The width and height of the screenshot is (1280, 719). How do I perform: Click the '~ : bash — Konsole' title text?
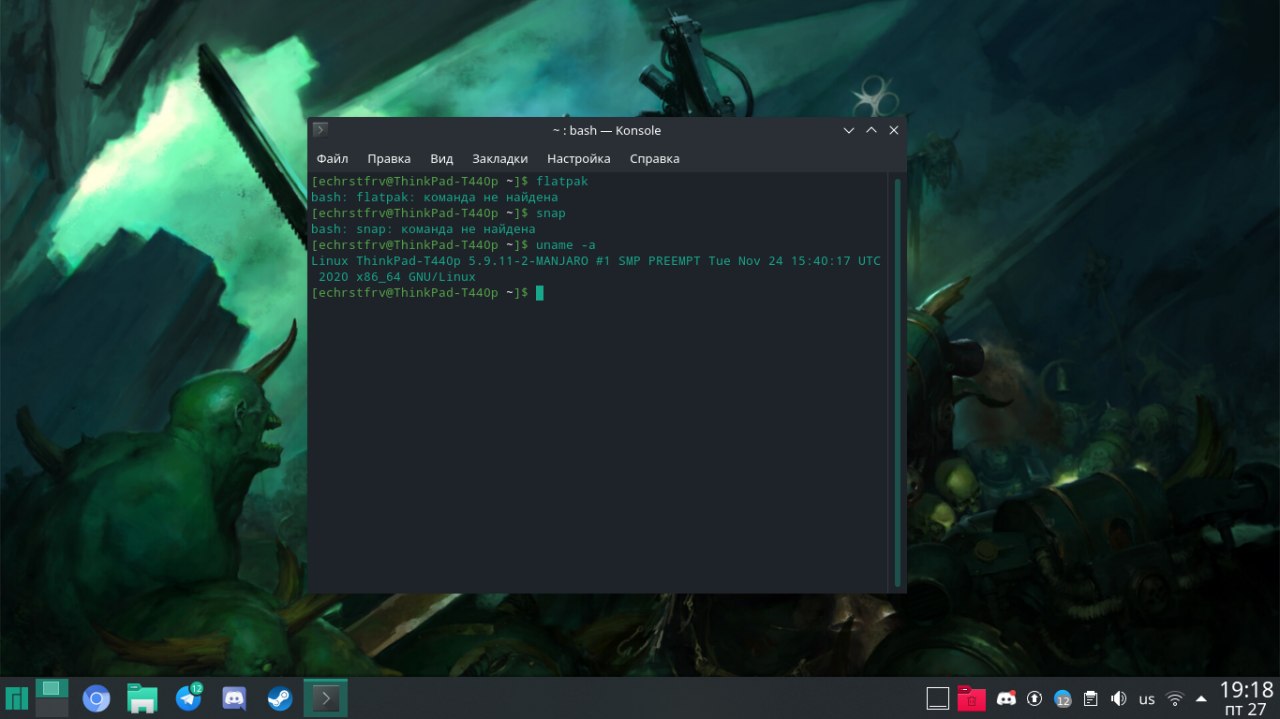point(607,130)
